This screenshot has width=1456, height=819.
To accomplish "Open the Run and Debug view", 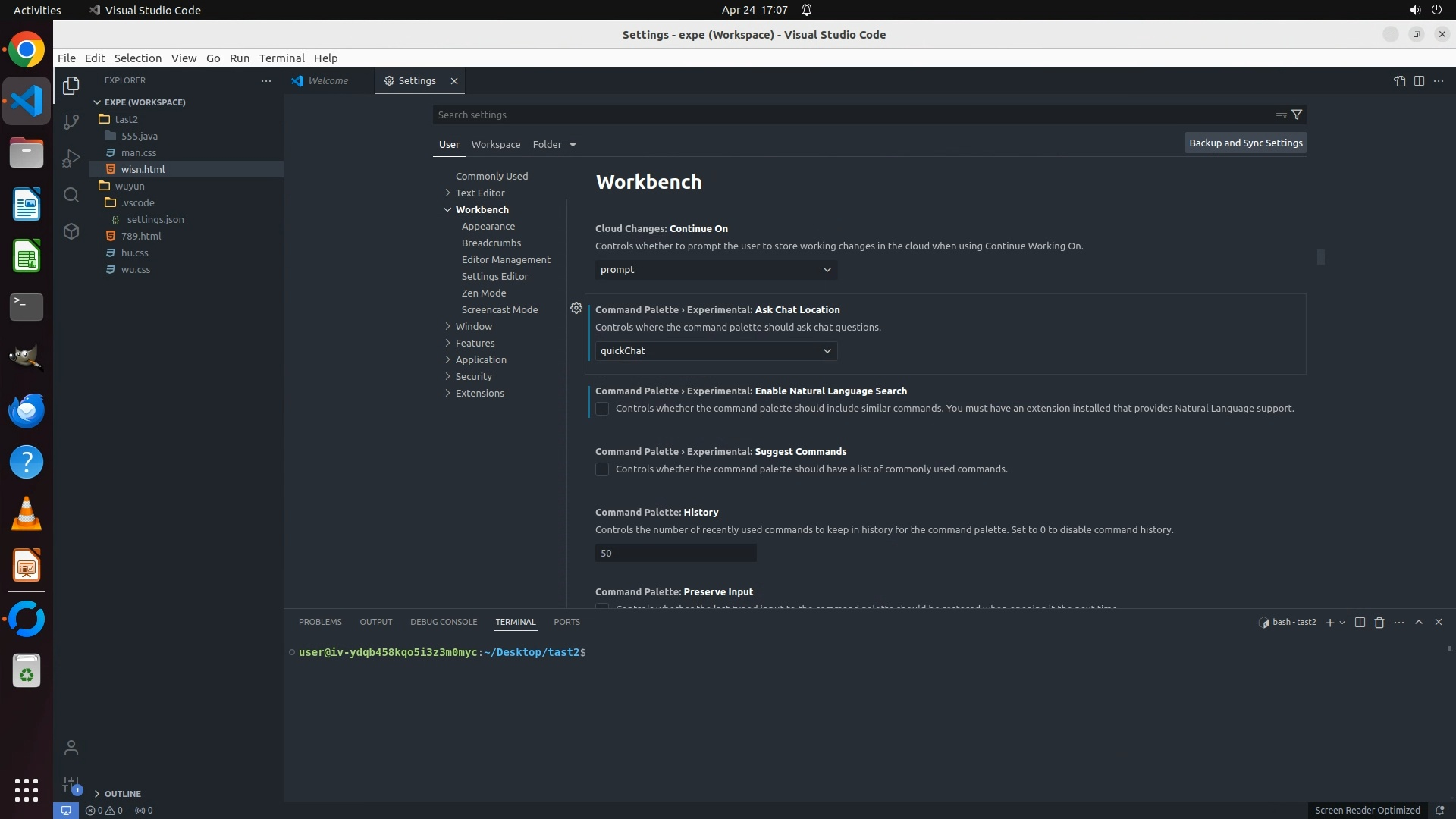I will click(71, 158).
